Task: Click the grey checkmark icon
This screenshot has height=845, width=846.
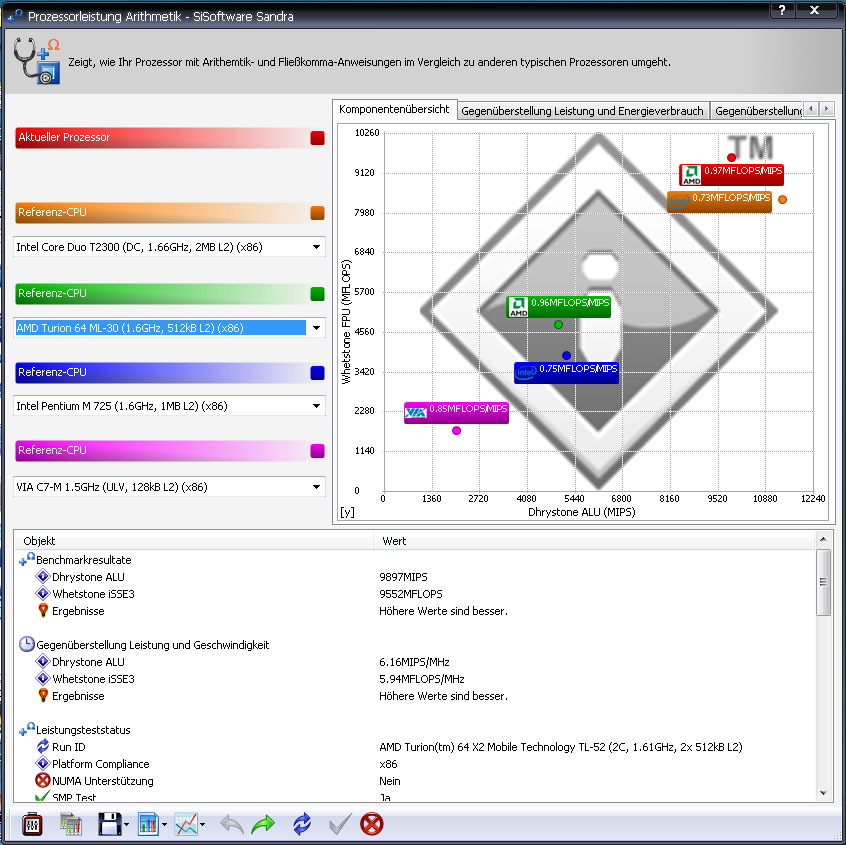Action: coord(340,824)
